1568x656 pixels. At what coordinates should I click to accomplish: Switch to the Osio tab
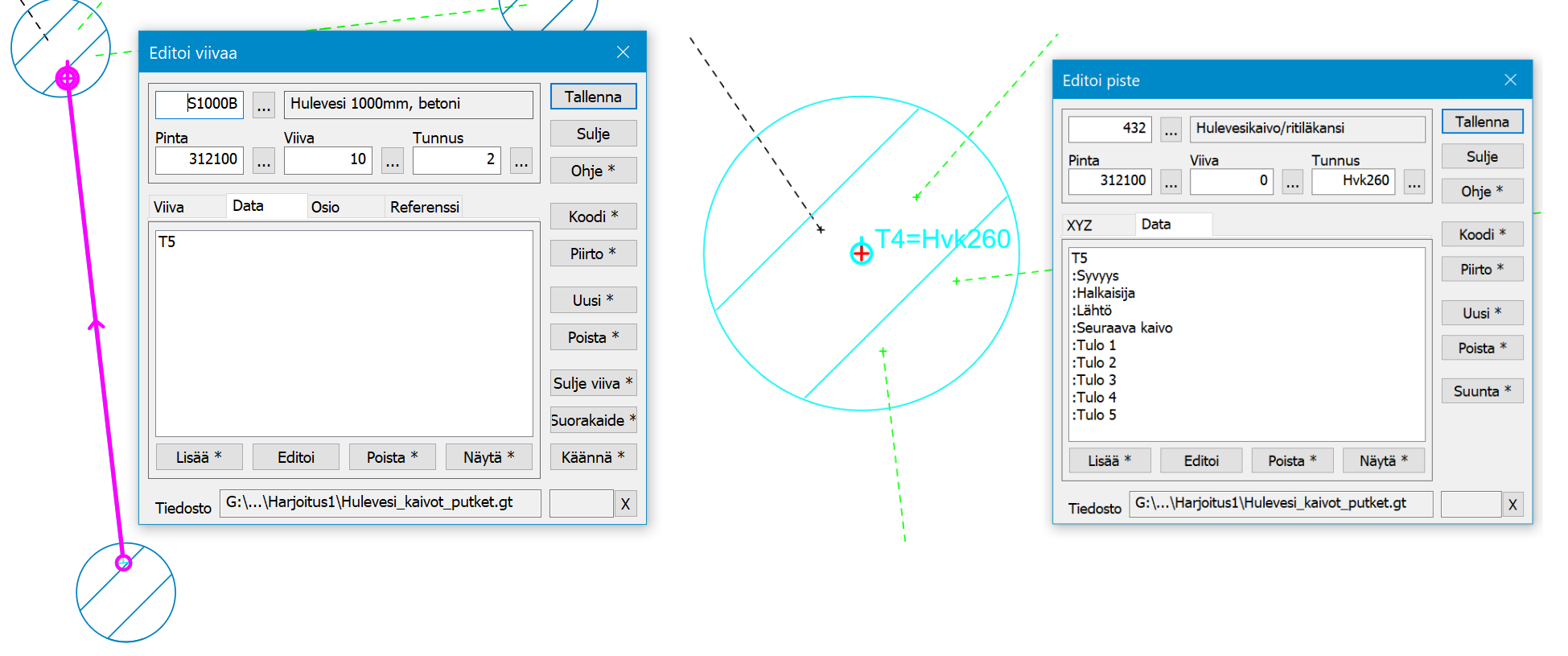326,207
